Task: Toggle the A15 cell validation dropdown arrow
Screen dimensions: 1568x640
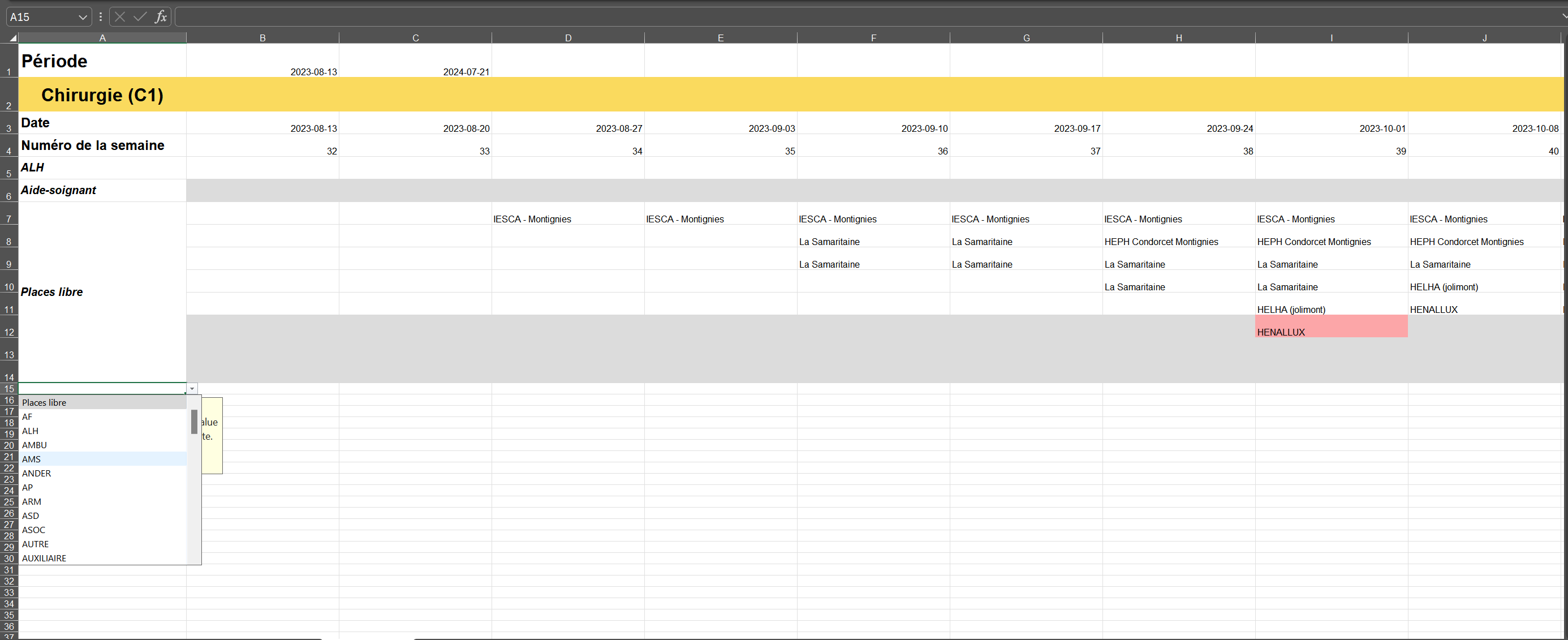Action: tap(192, 389)
